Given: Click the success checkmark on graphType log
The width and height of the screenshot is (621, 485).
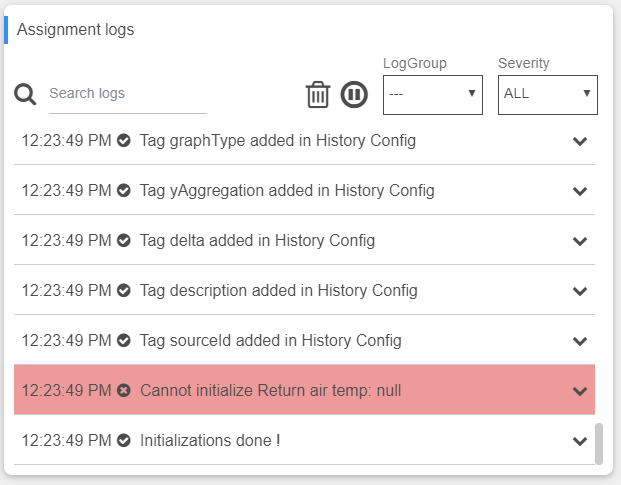Looking at the screenshot, I should [x=124, y=141].
